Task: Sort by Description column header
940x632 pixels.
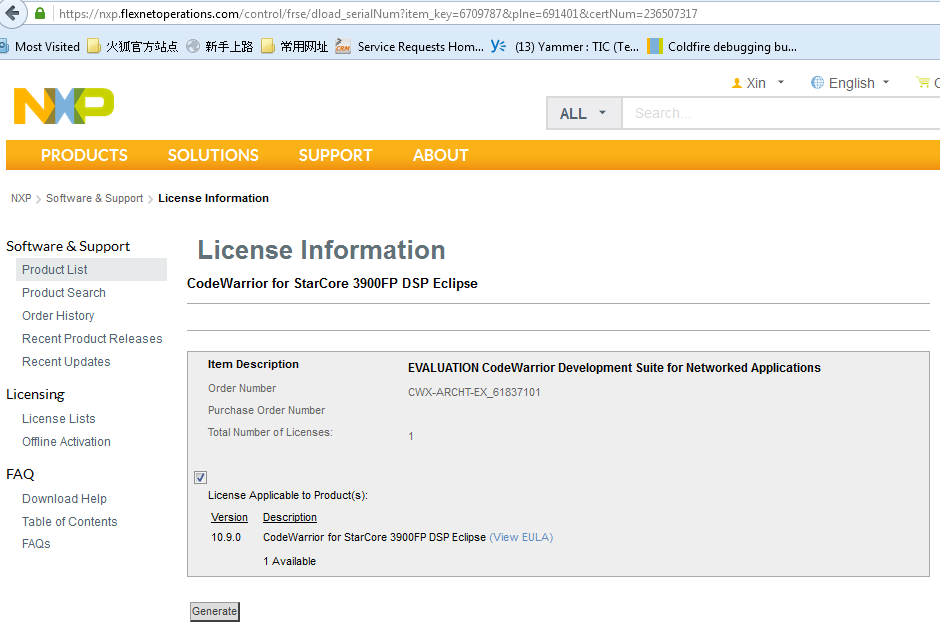Action: [x=290, y=517]
